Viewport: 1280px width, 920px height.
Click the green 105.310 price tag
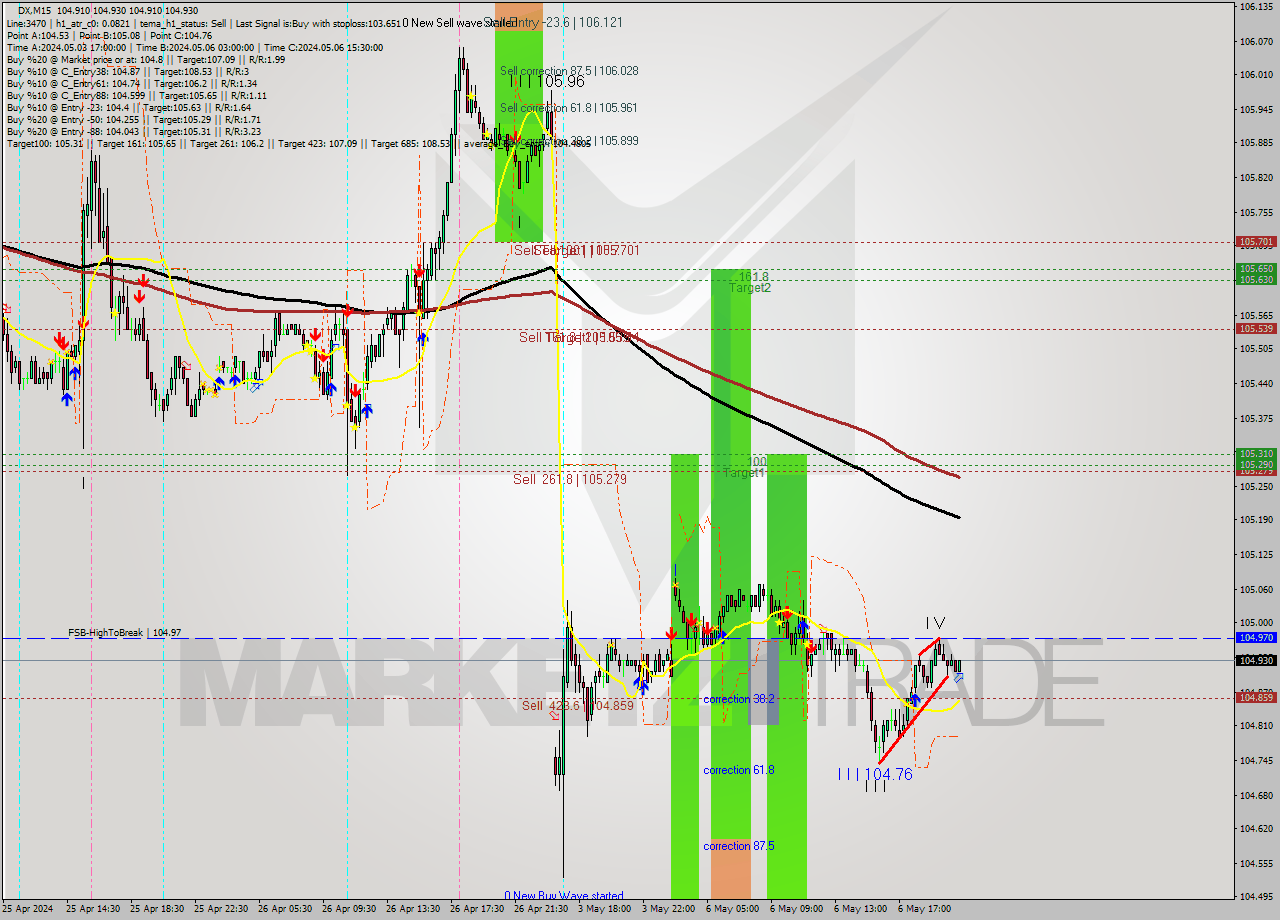point(1257,453)
